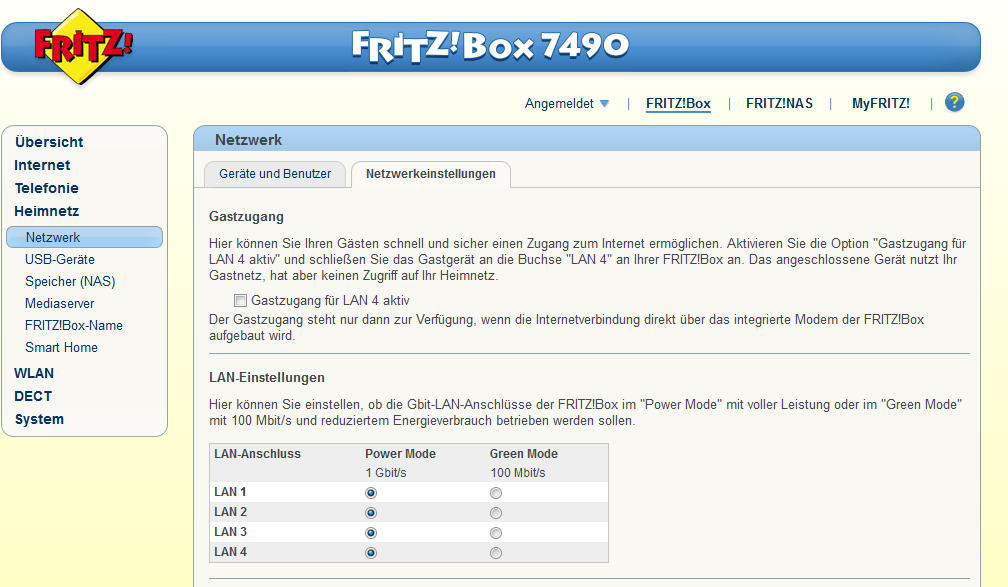
Task: Open the FRITZ!Box header link
Action: point(678,104)
